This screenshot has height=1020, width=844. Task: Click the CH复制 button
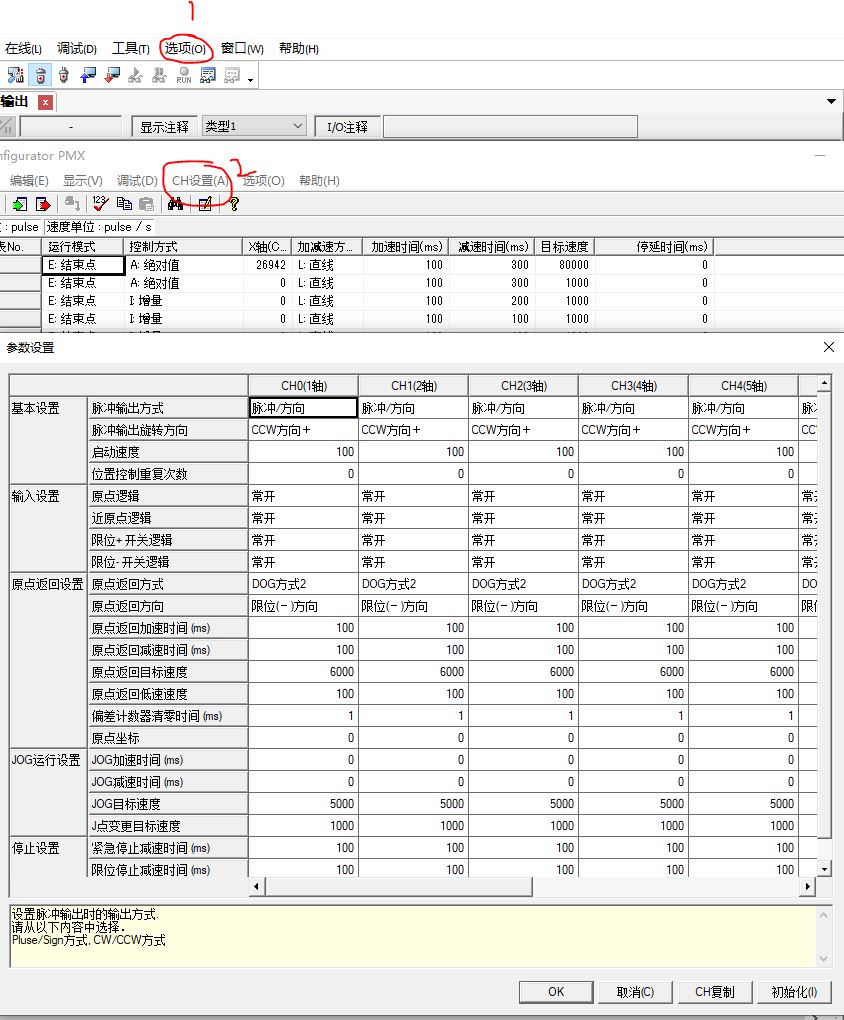(x=714, y=992)
